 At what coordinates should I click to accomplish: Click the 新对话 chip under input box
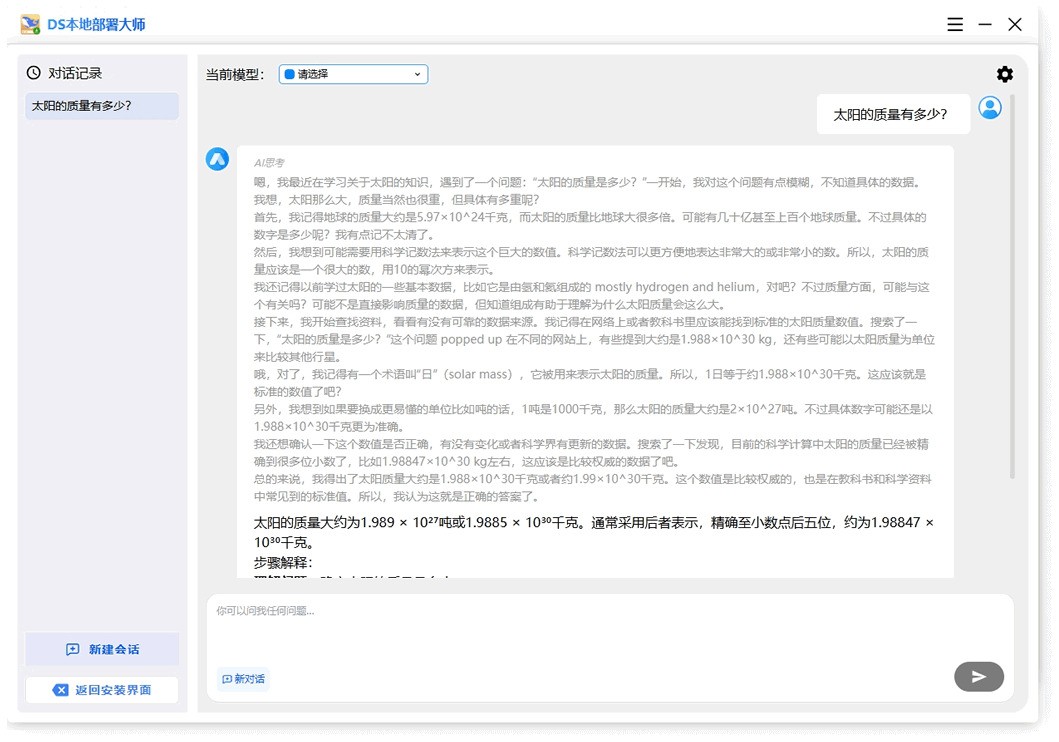(x=243, y=679)
